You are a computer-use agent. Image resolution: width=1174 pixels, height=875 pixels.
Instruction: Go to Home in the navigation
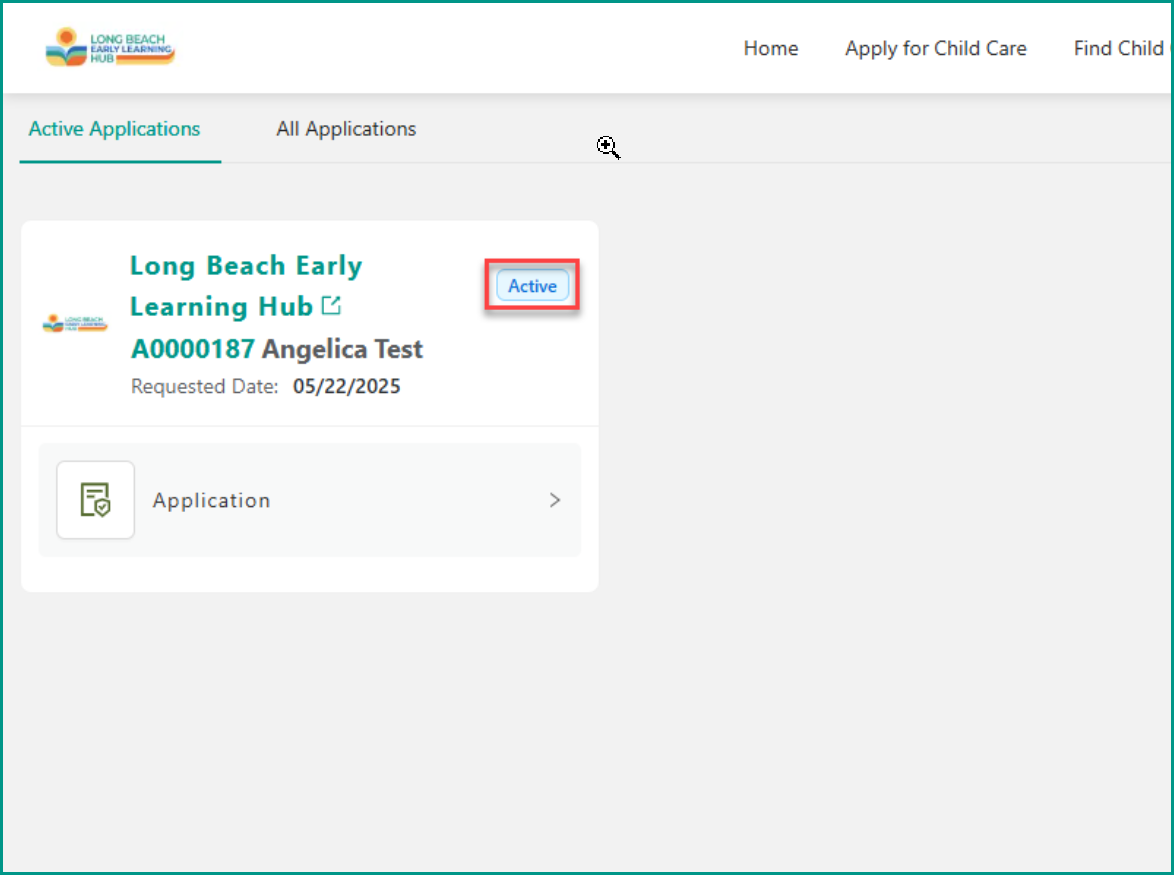[x=770, y=48]
